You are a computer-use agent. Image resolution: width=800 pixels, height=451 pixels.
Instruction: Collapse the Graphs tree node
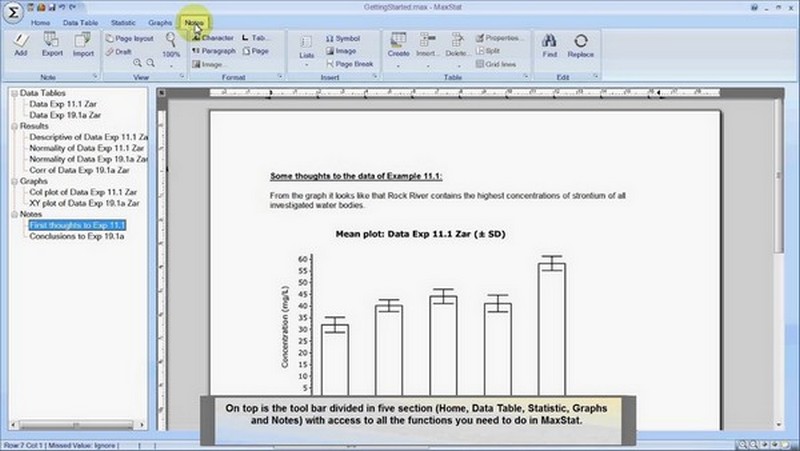click(14, 182)
